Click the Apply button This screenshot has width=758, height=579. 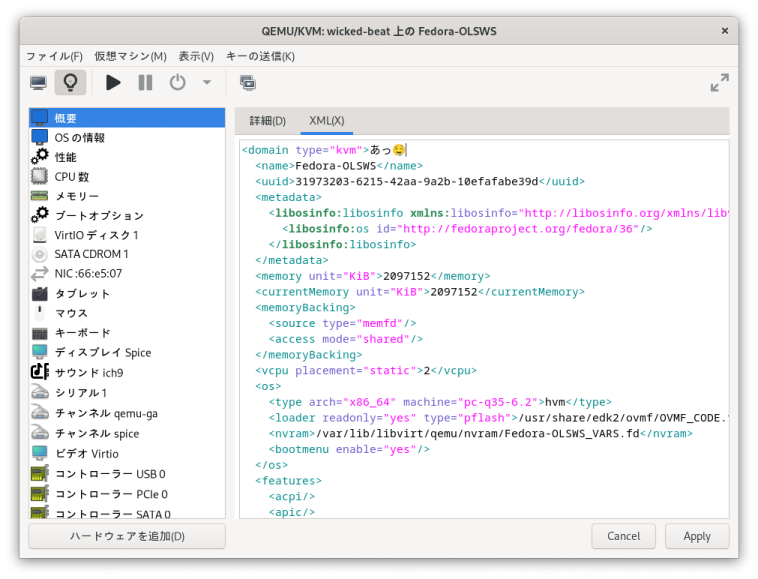697,536
